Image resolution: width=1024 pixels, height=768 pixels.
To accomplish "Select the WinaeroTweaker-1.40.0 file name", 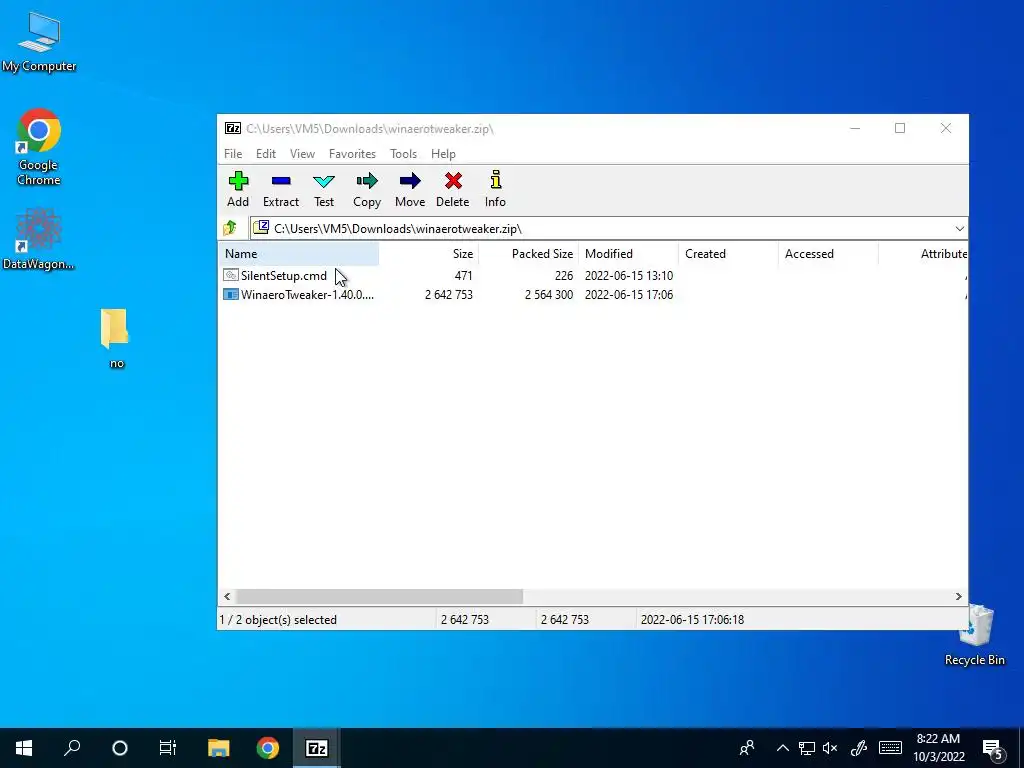I will point(307,295).
